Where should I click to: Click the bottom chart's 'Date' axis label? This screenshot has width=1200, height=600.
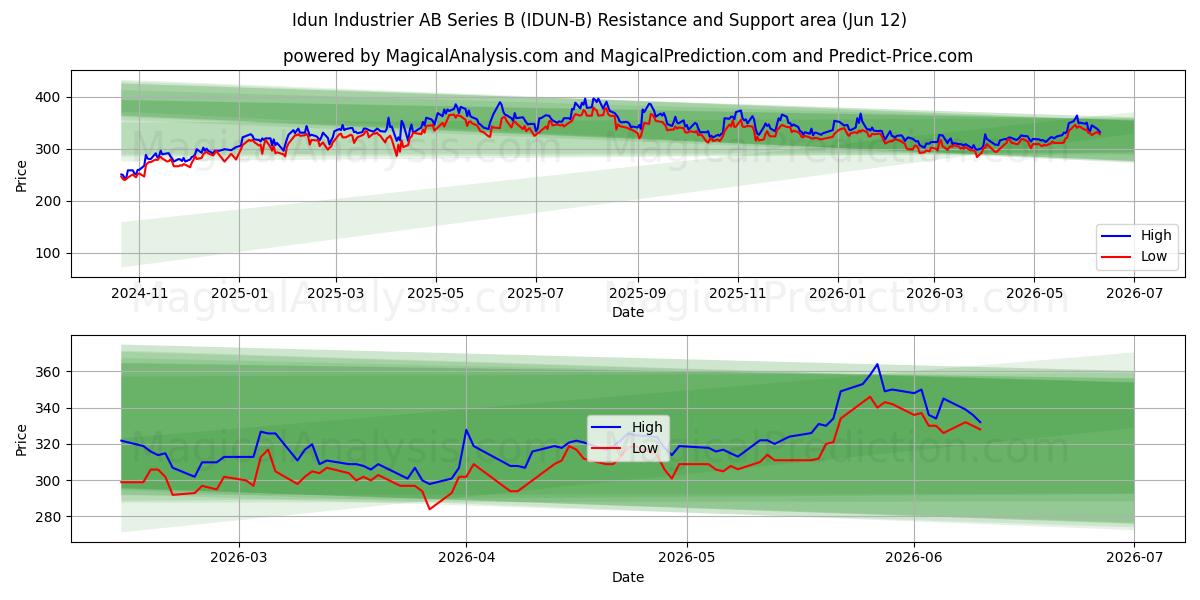(x=628, y=577)
